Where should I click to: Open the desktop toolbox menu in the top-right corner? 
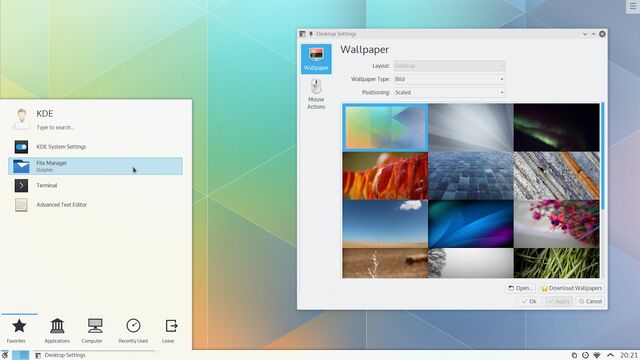tap(633, 6)
